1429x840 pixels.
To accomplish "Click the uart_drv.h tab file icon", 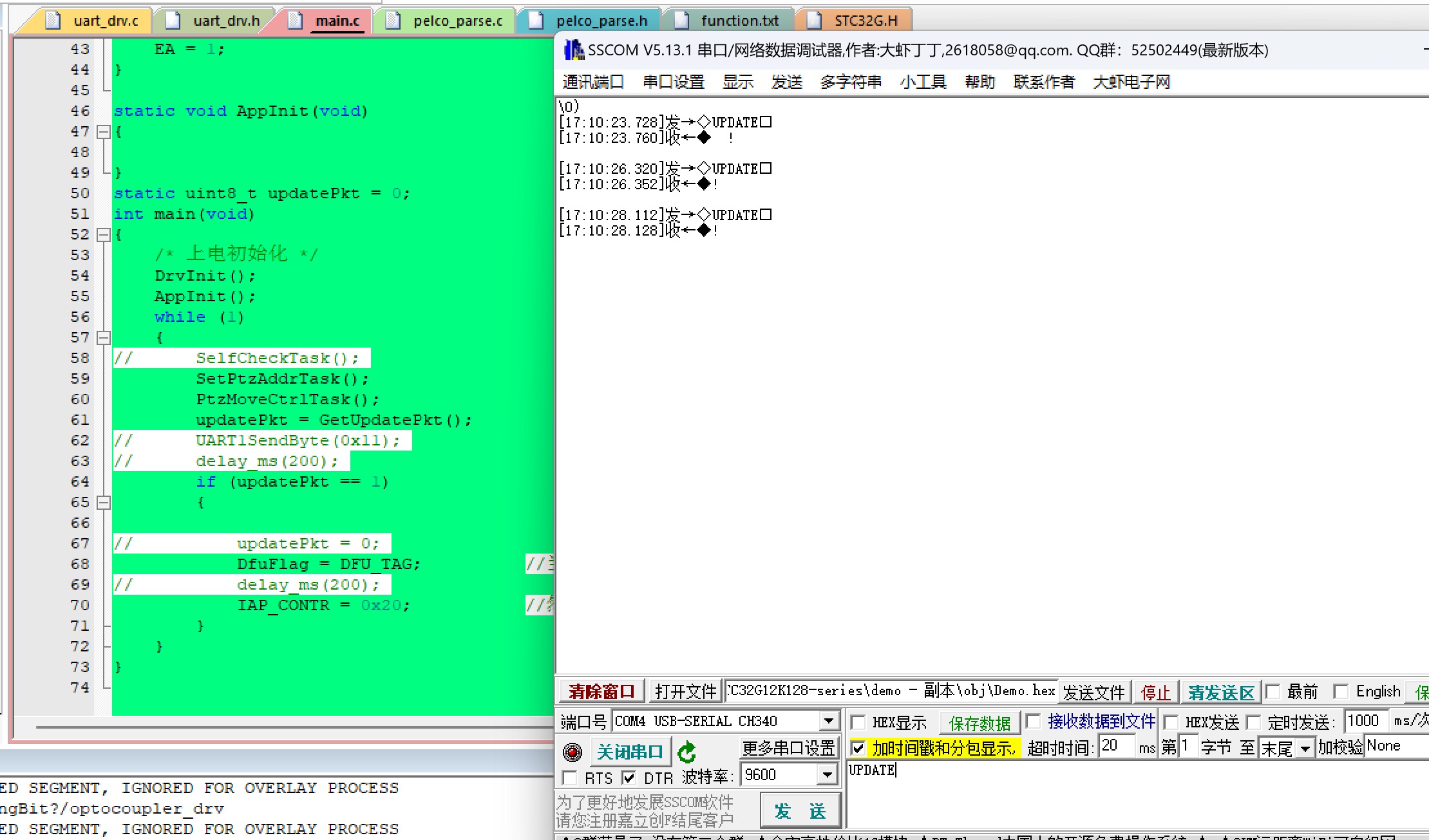I will 173,21.
